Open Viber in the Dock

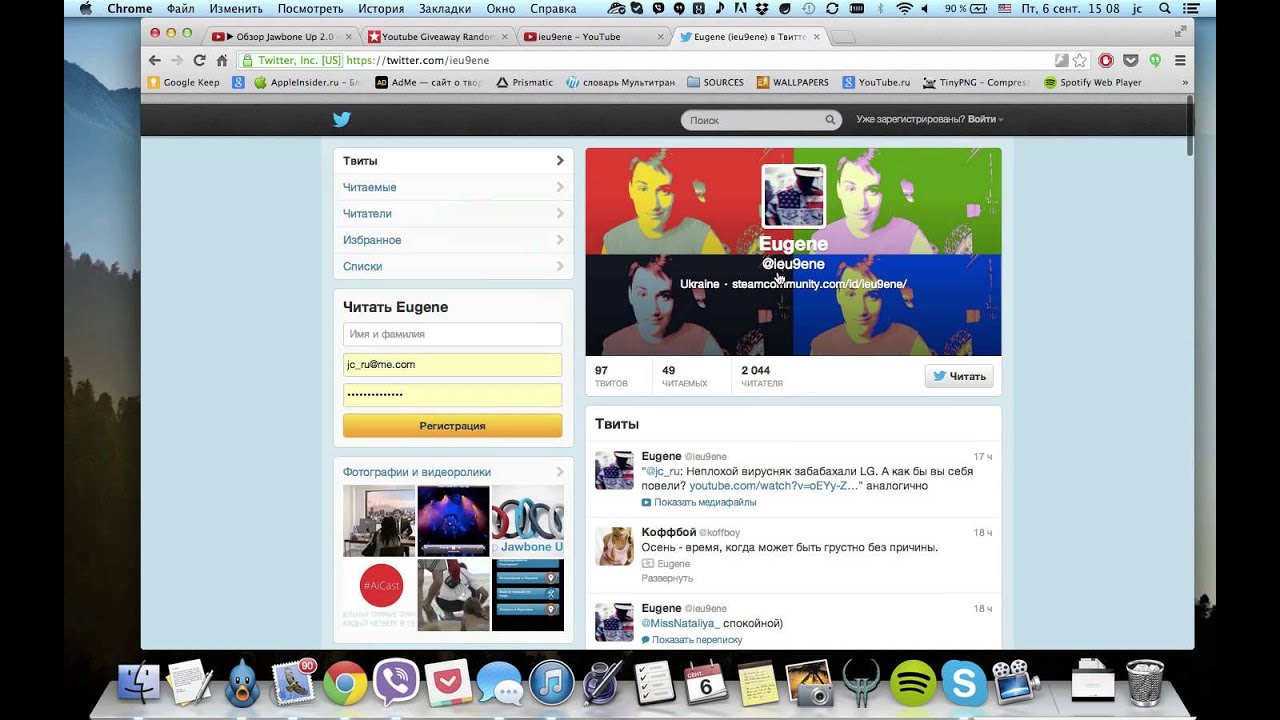point(396,683)
